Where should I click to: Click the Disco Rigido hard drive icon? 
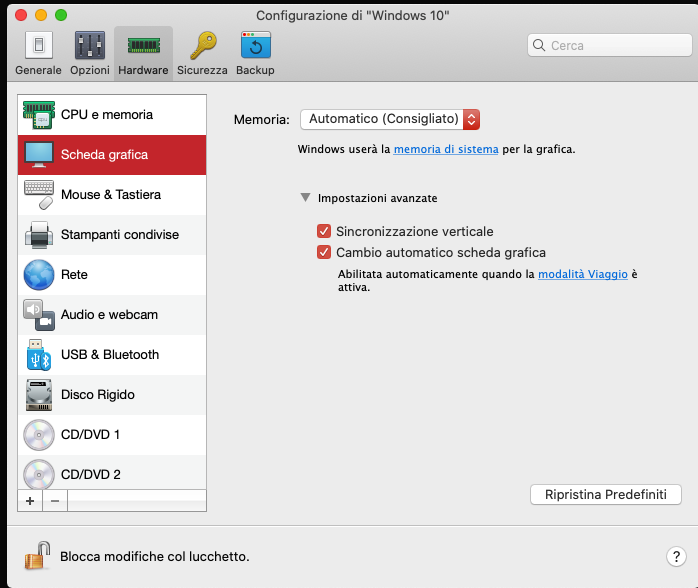39,395
